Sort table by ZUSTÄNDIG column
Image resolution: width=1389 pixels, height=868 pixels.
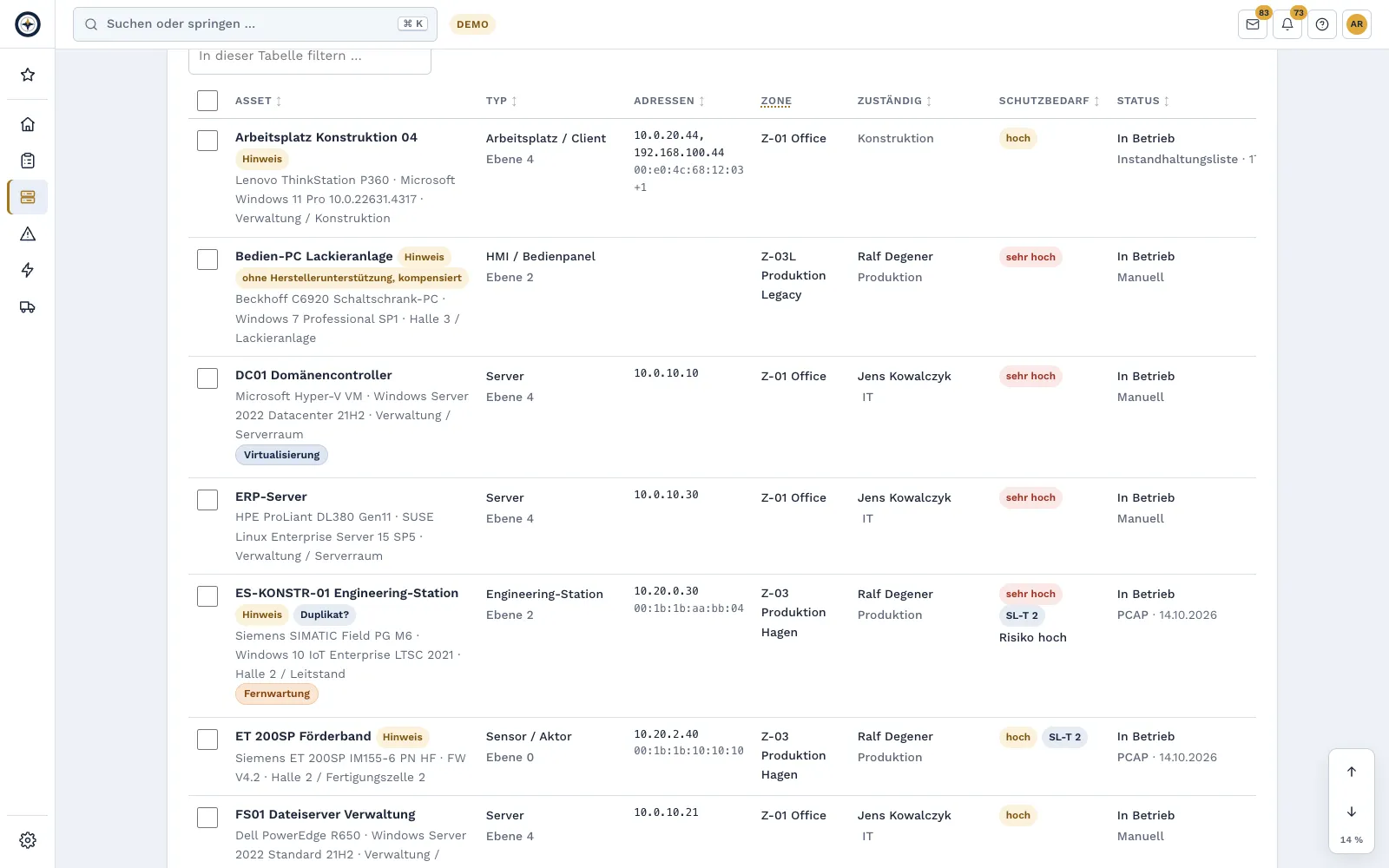895,101
